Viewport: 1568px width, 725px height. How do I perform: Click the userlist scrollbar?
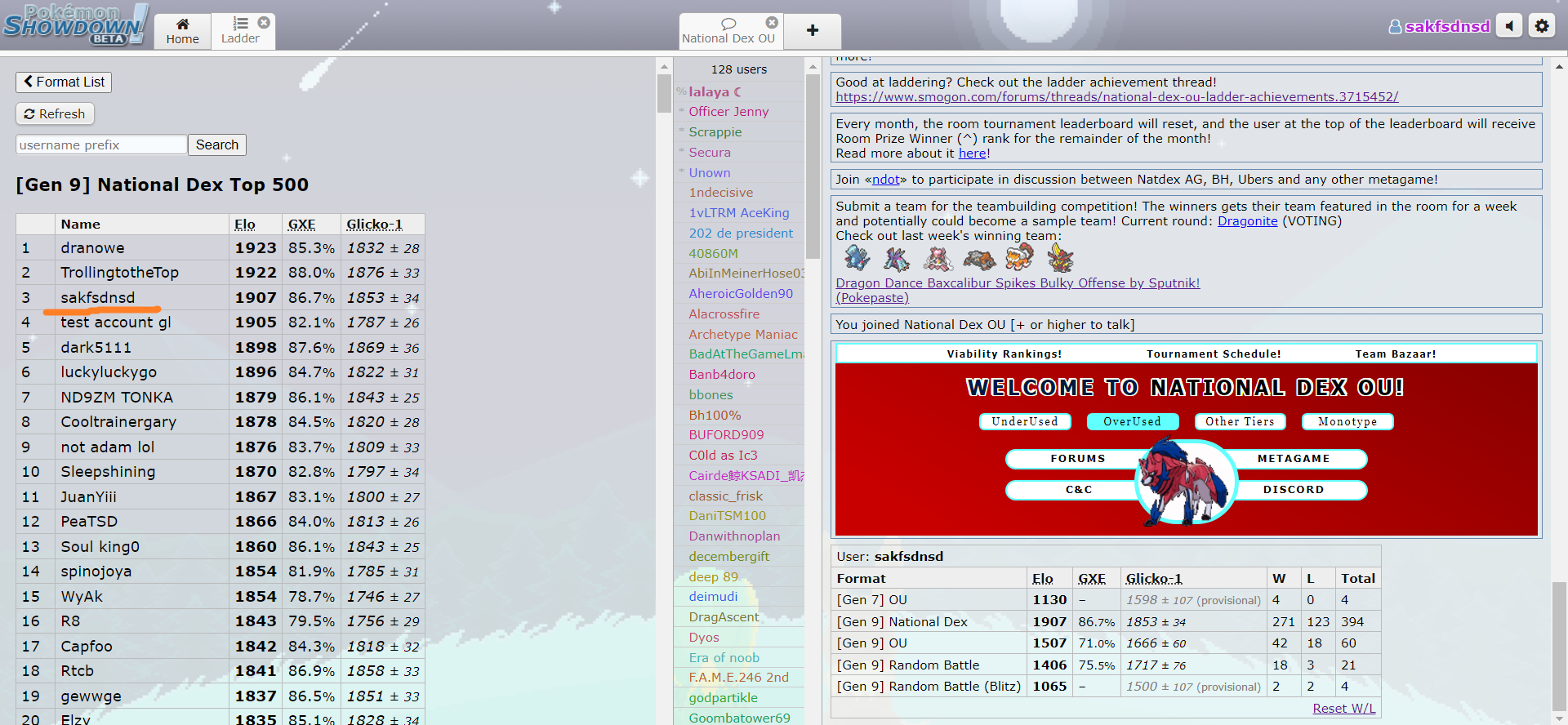pos(813,167)
